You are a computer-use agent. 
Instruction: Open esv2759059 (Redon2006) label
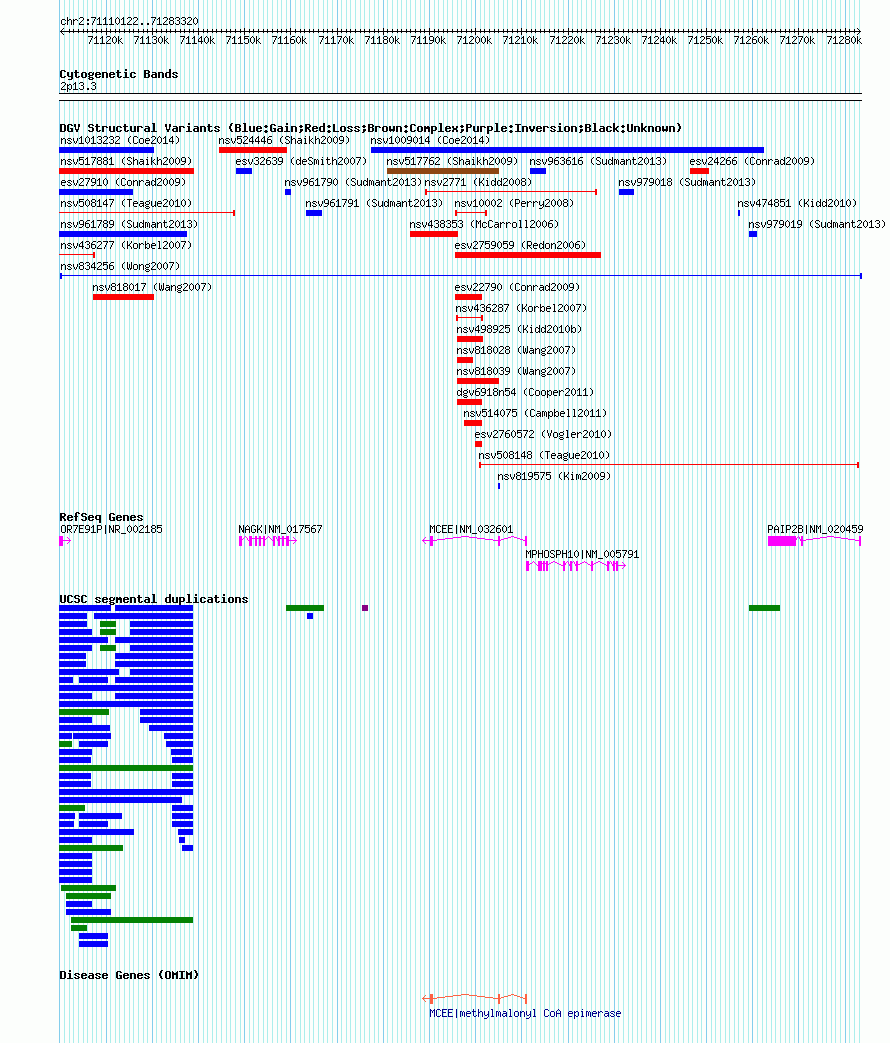[520, 245]
